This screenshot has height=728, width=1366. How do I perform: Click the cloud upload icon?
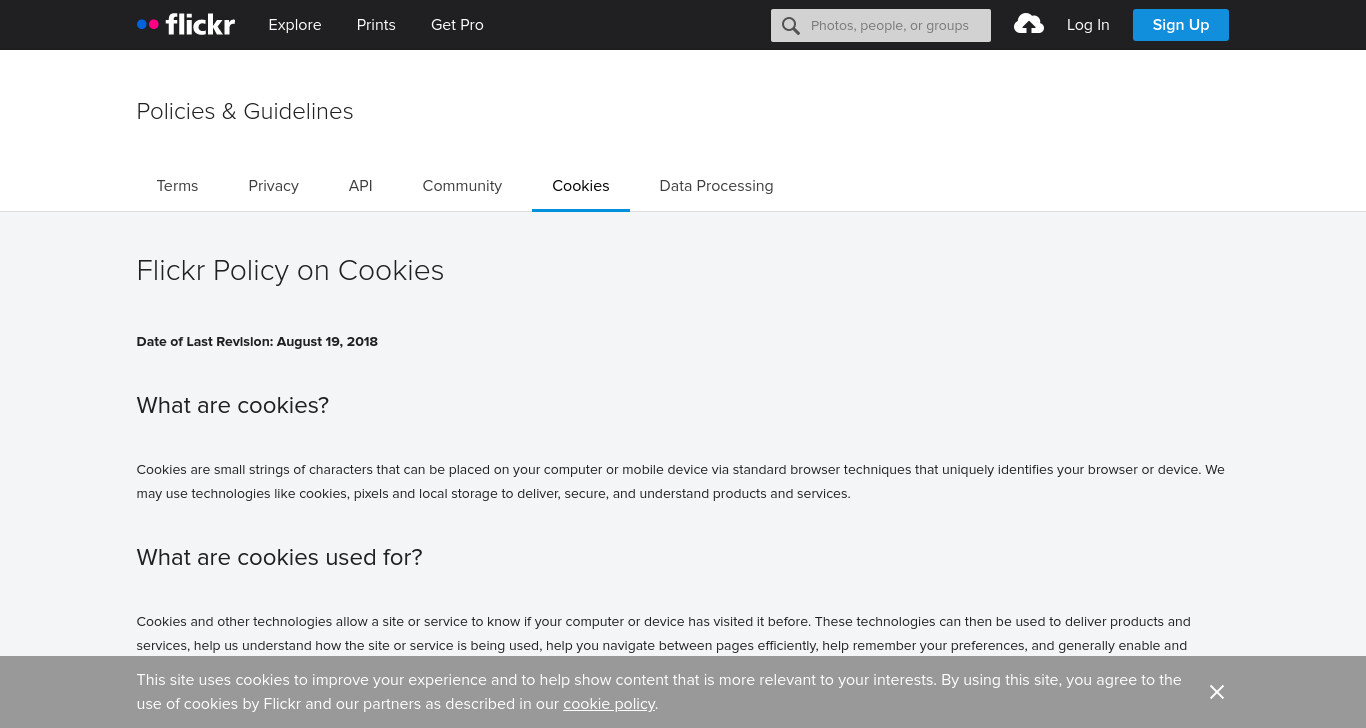click(x=1029, y=24)
